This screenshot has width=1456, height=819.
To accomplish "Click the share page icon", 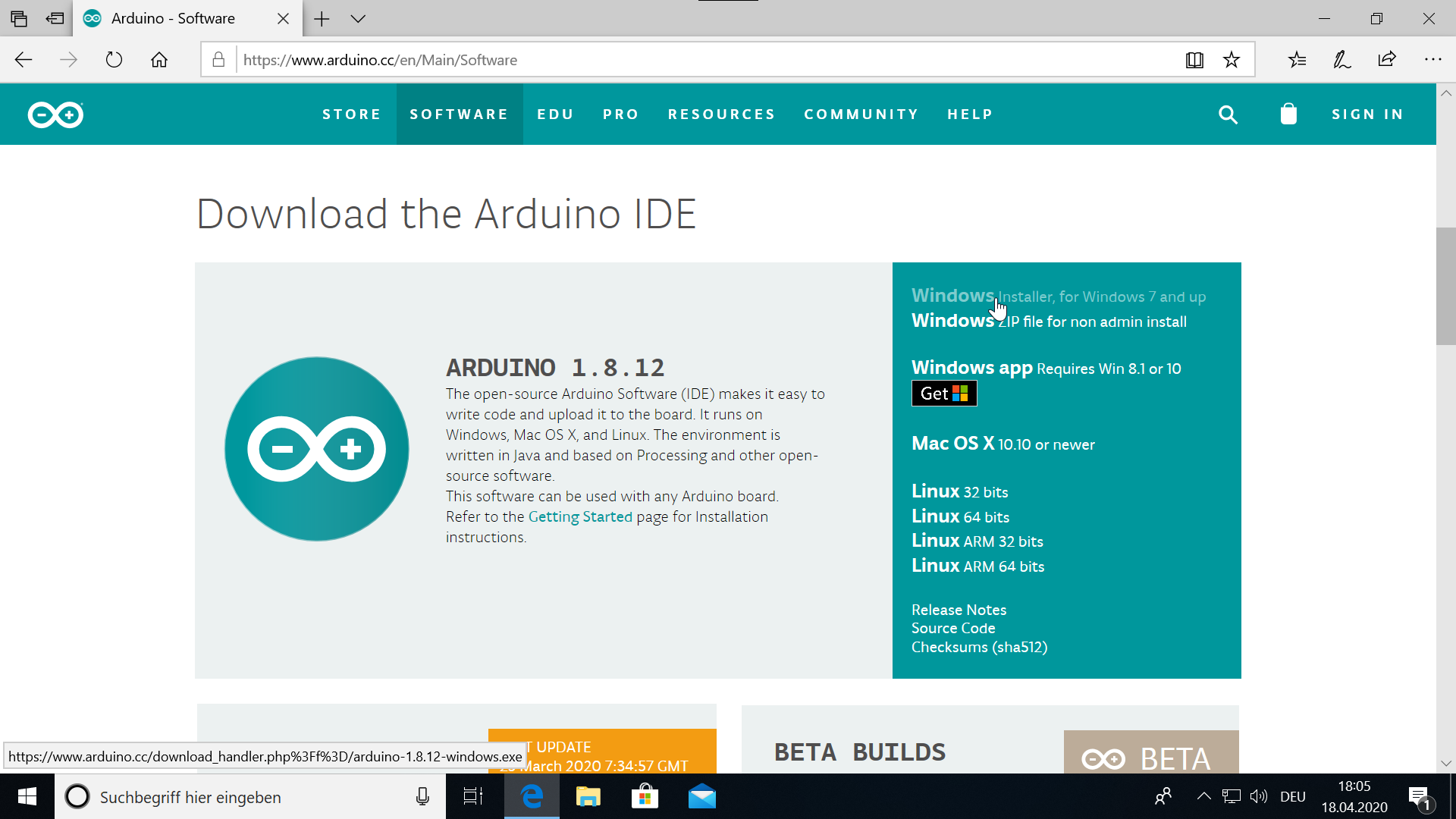I will (x=1387, y=60).
